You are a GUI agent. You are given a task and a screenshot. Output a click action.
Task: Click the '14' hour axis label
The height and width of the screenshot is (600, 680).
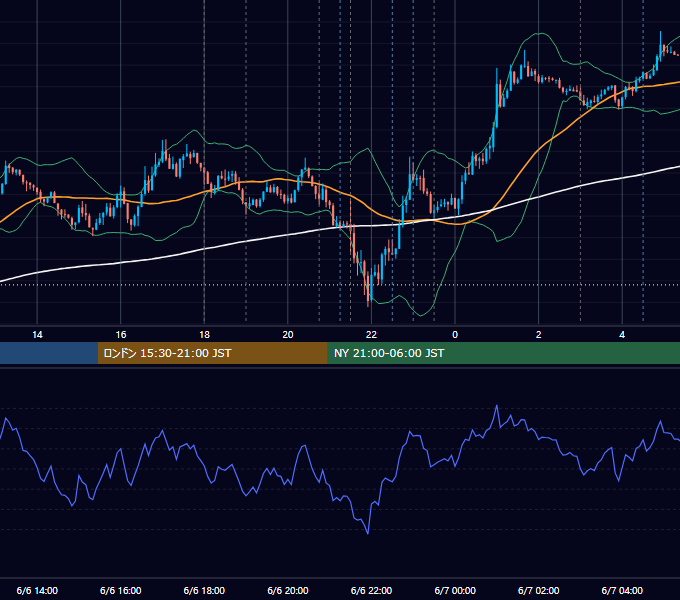37,335
